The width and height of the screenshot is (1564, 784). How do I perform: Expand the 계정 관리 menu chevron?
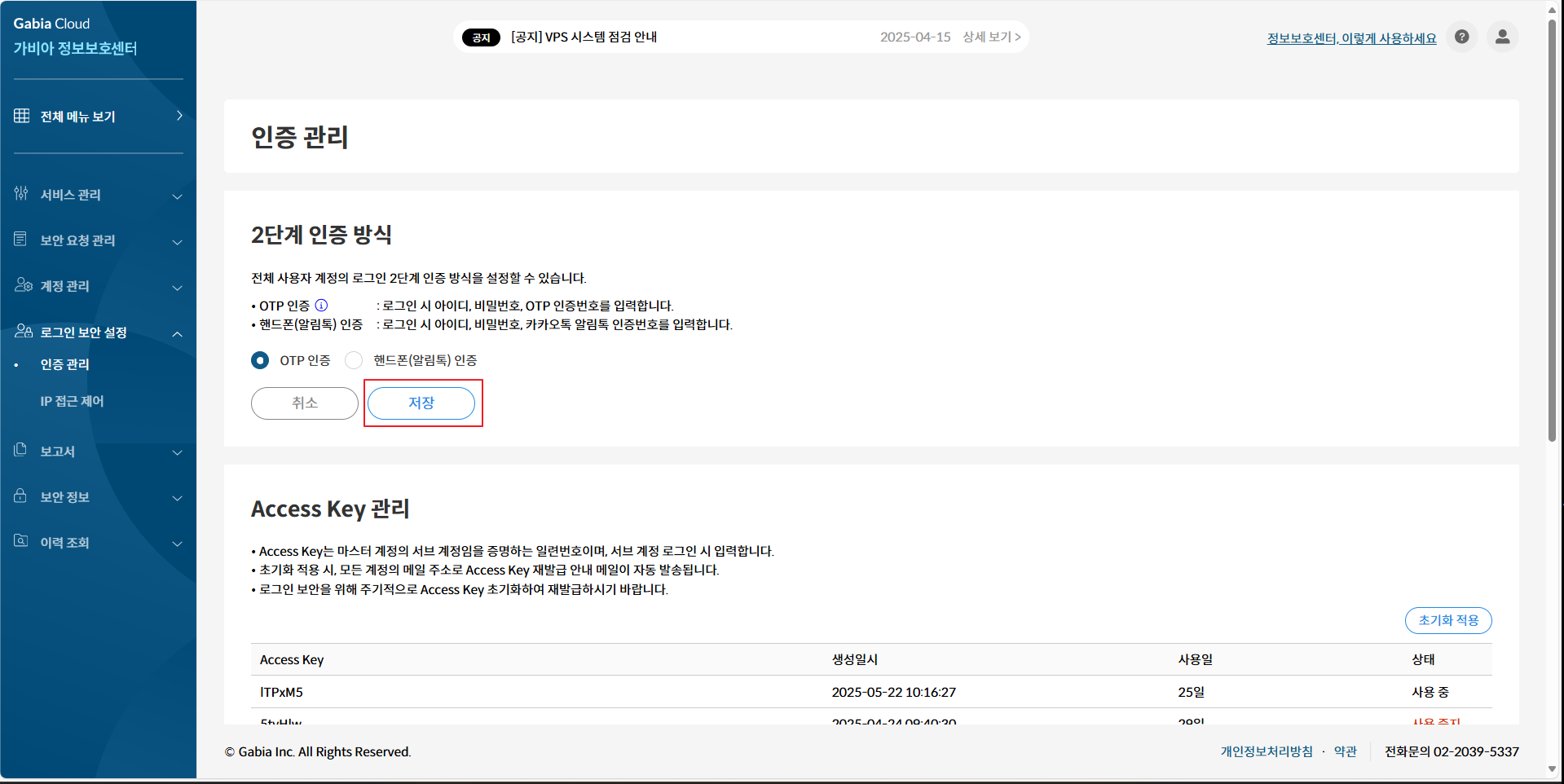(177, 287)
